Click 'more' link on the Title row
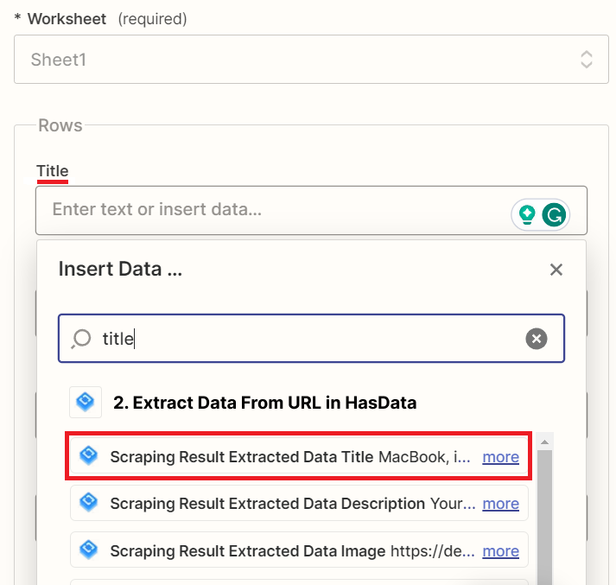The image size is (616, 585). (x=500, y=457)
